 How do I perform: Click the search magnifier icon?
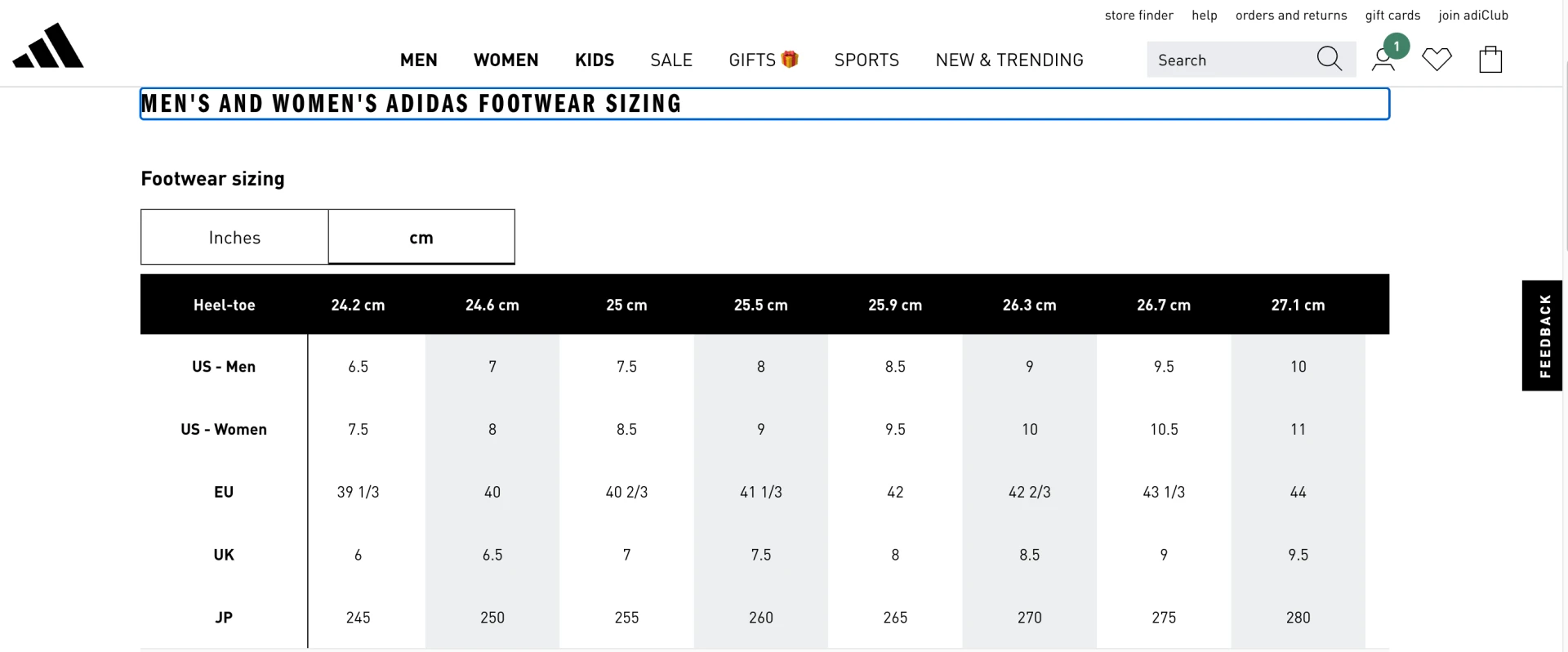tap(1329, 59)
